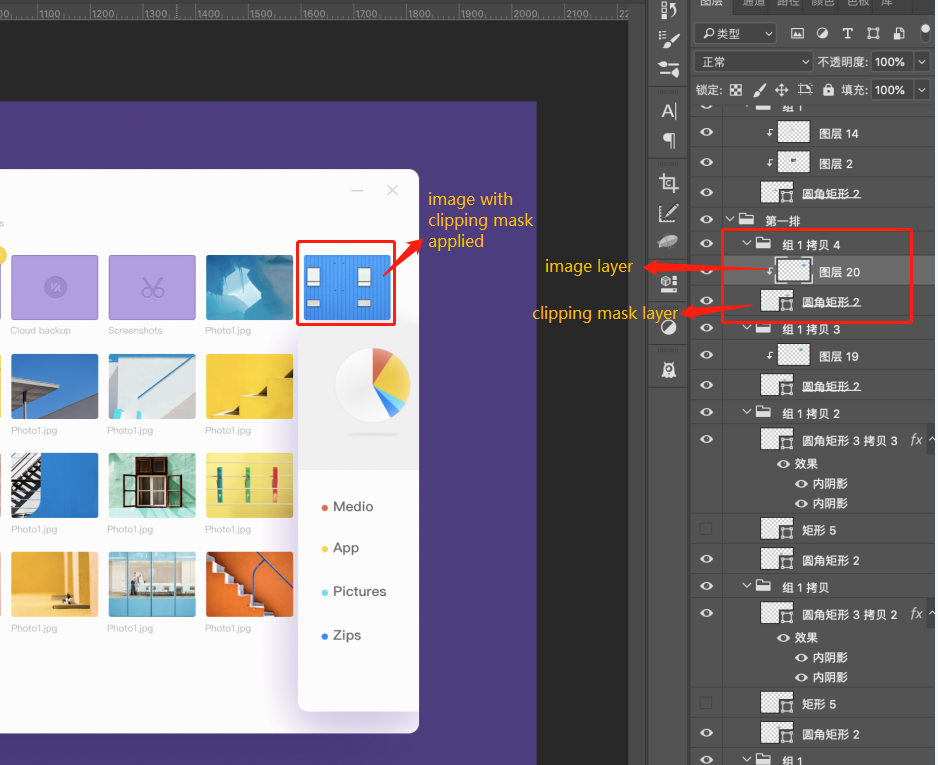Open the Adjustments half-circle panel icon
938x765 pixels.
coord(669,327)
